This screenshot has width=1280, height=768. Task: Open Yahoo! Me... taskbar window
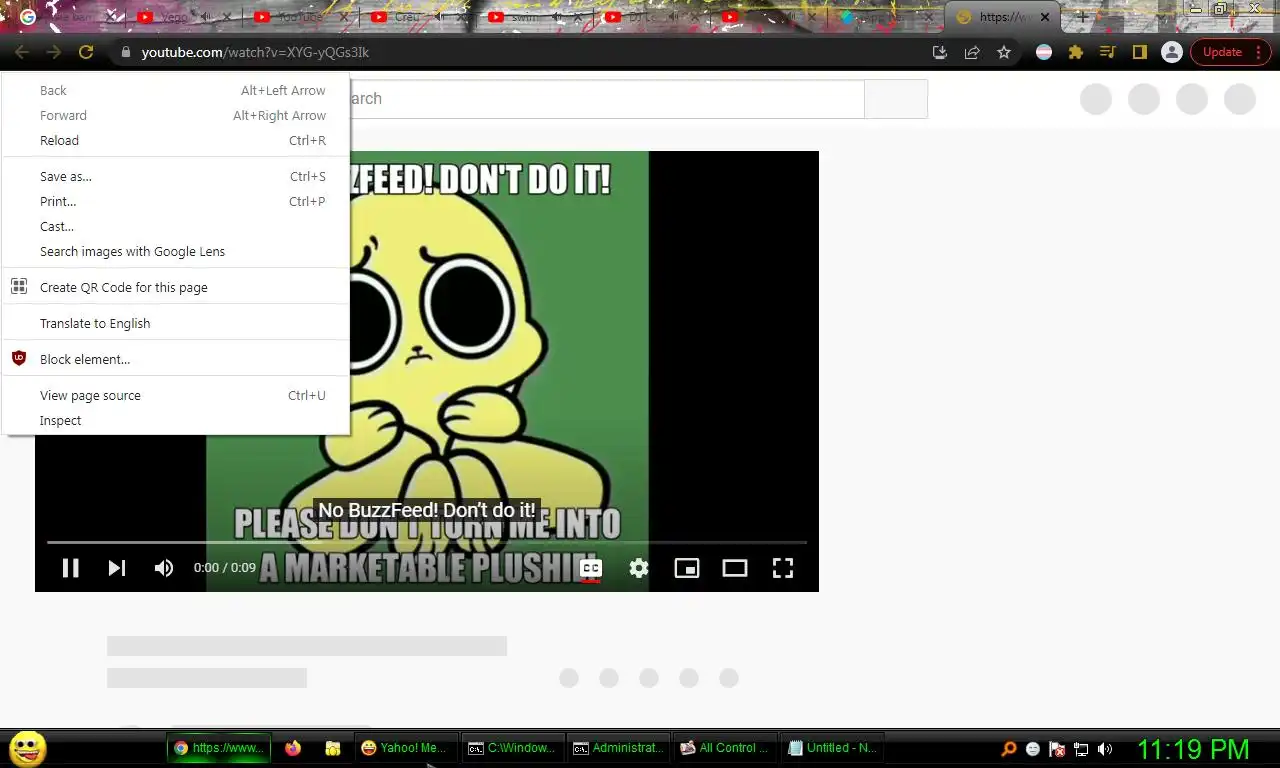click(406, 748)
